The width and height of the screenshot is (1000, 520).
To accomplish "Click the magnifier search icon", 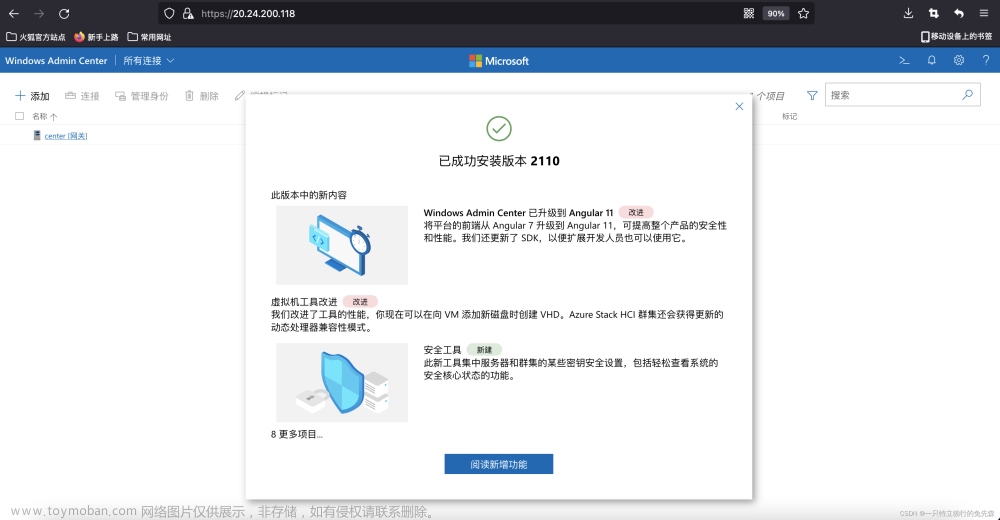I will pos(967,94).
